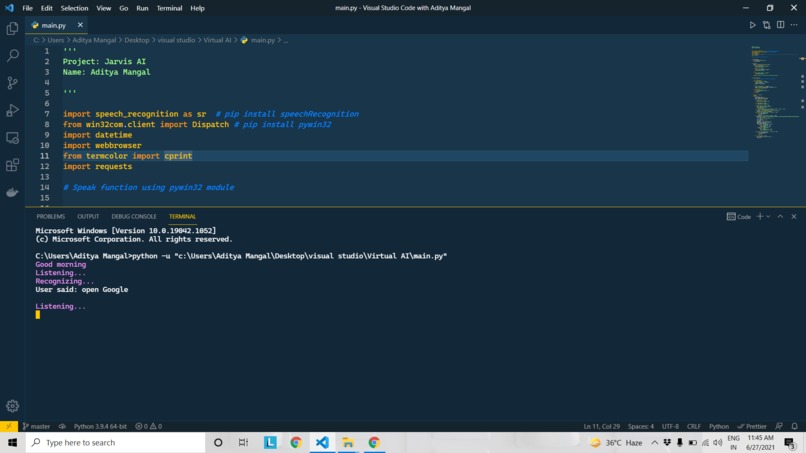The image size is (806, 453).
Task: Click the Python 3.9.4 64-bit interpreter selector
Action: (x=100, y=426)
